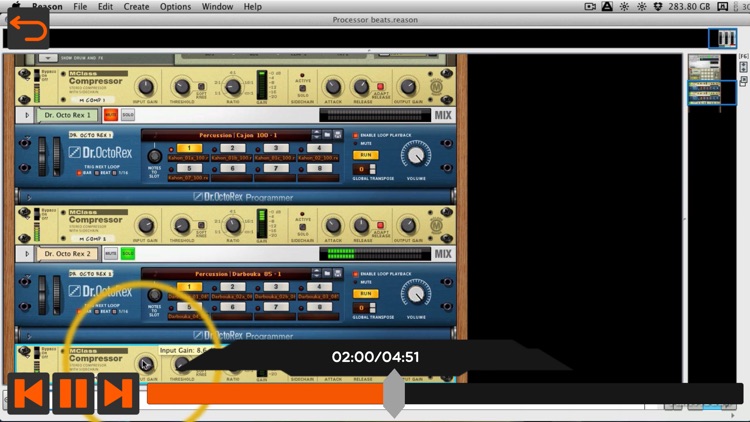Image resolution: width=750 pixels, height=422 pixels.
Task: Click the Show Drum and FX arrow button
Action: coord(47,58)
